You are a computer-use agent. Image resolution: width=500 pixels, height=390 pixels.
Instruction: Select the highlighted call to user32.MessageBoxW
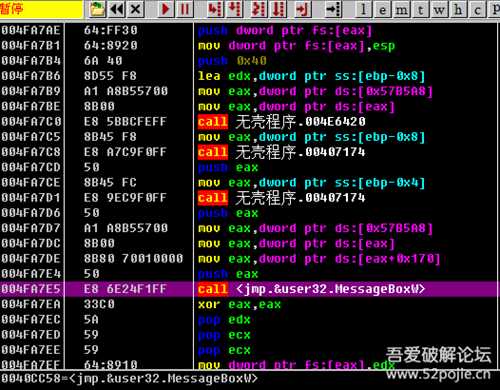coord(311,289)
